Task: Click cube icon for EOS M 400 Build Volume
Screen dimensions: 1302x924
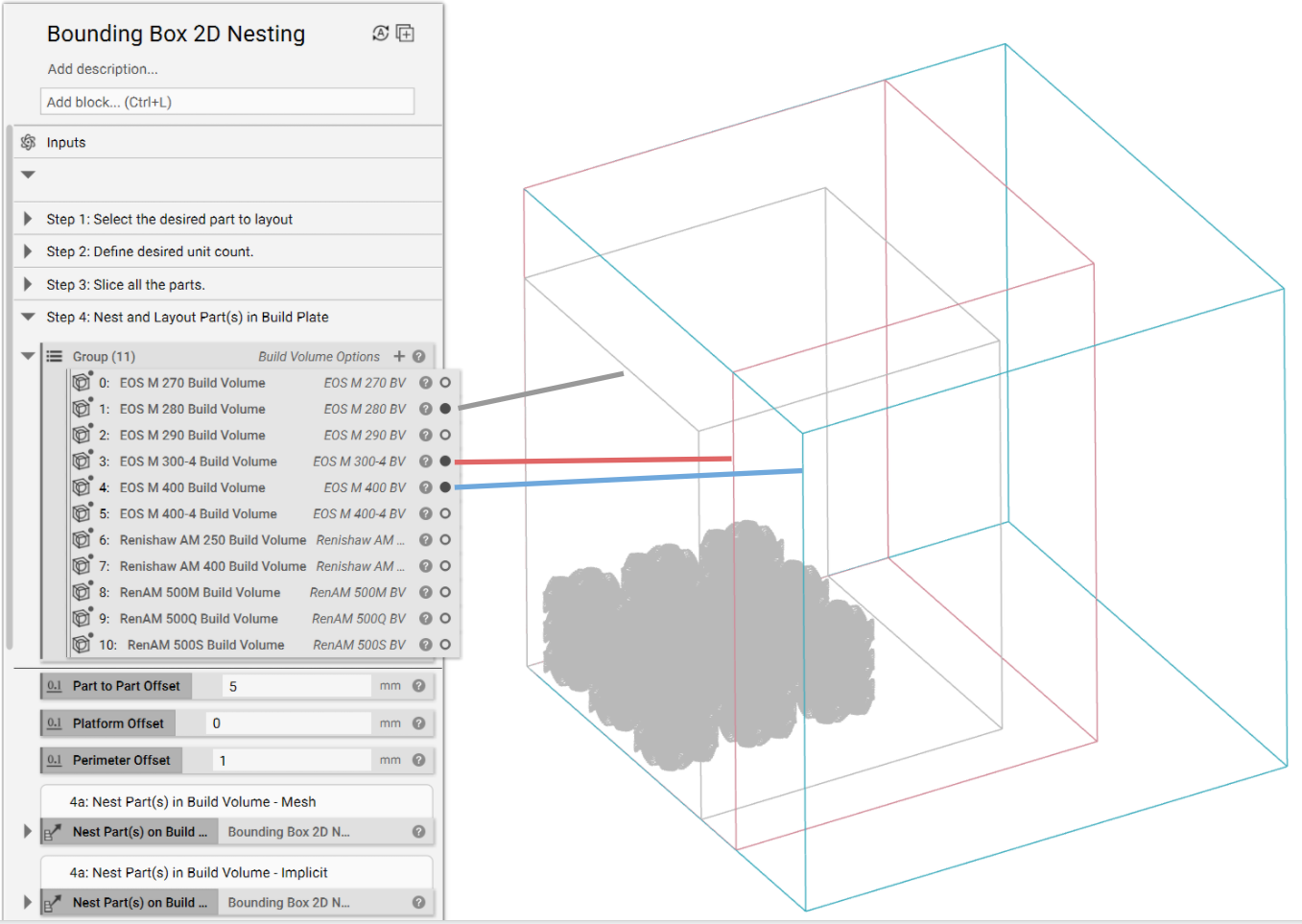Action: point(82,487)
